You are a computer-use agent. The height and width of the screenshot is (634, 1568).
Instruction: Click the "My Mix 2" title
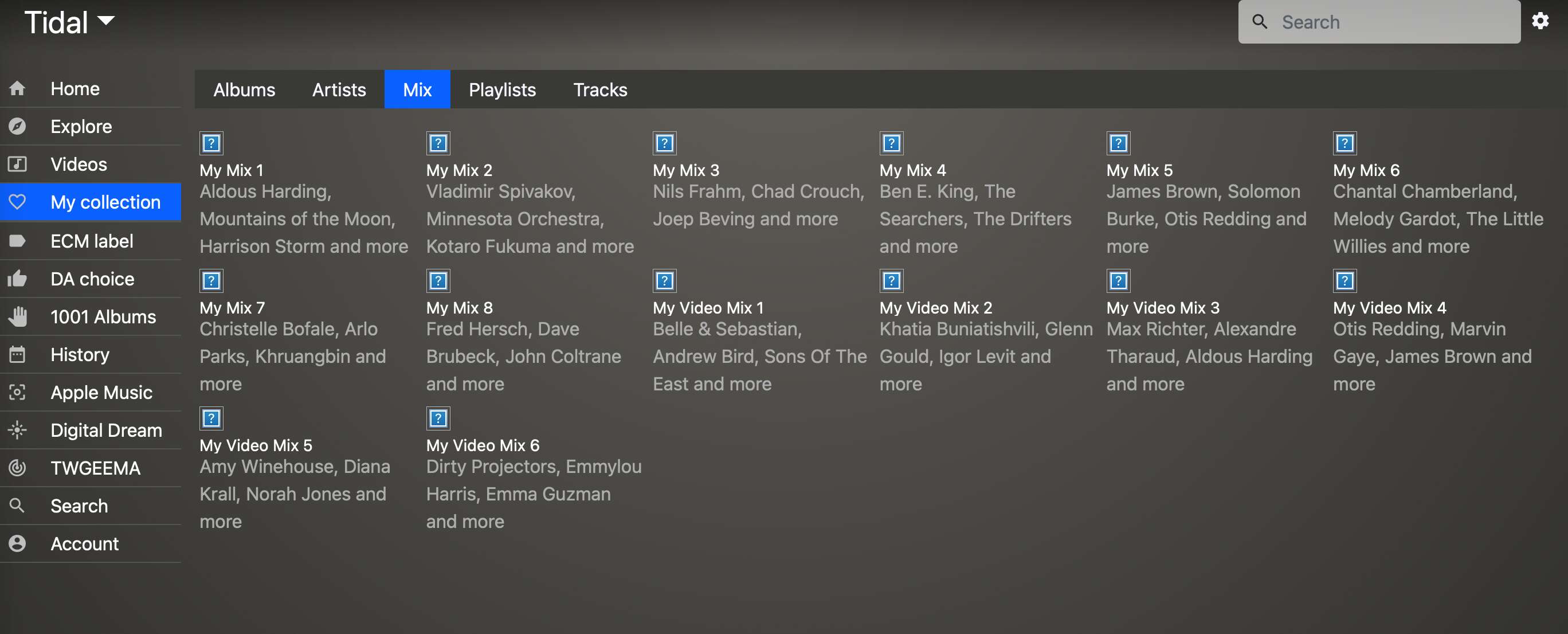tap(459, 170)
